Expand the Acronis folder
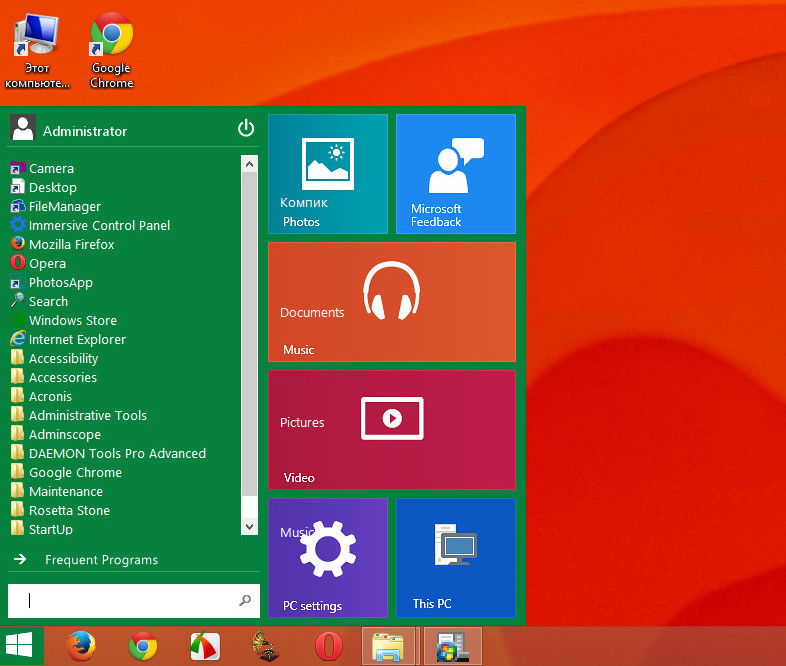The height and width of the screenshot is (666, 786). [41, 397]
